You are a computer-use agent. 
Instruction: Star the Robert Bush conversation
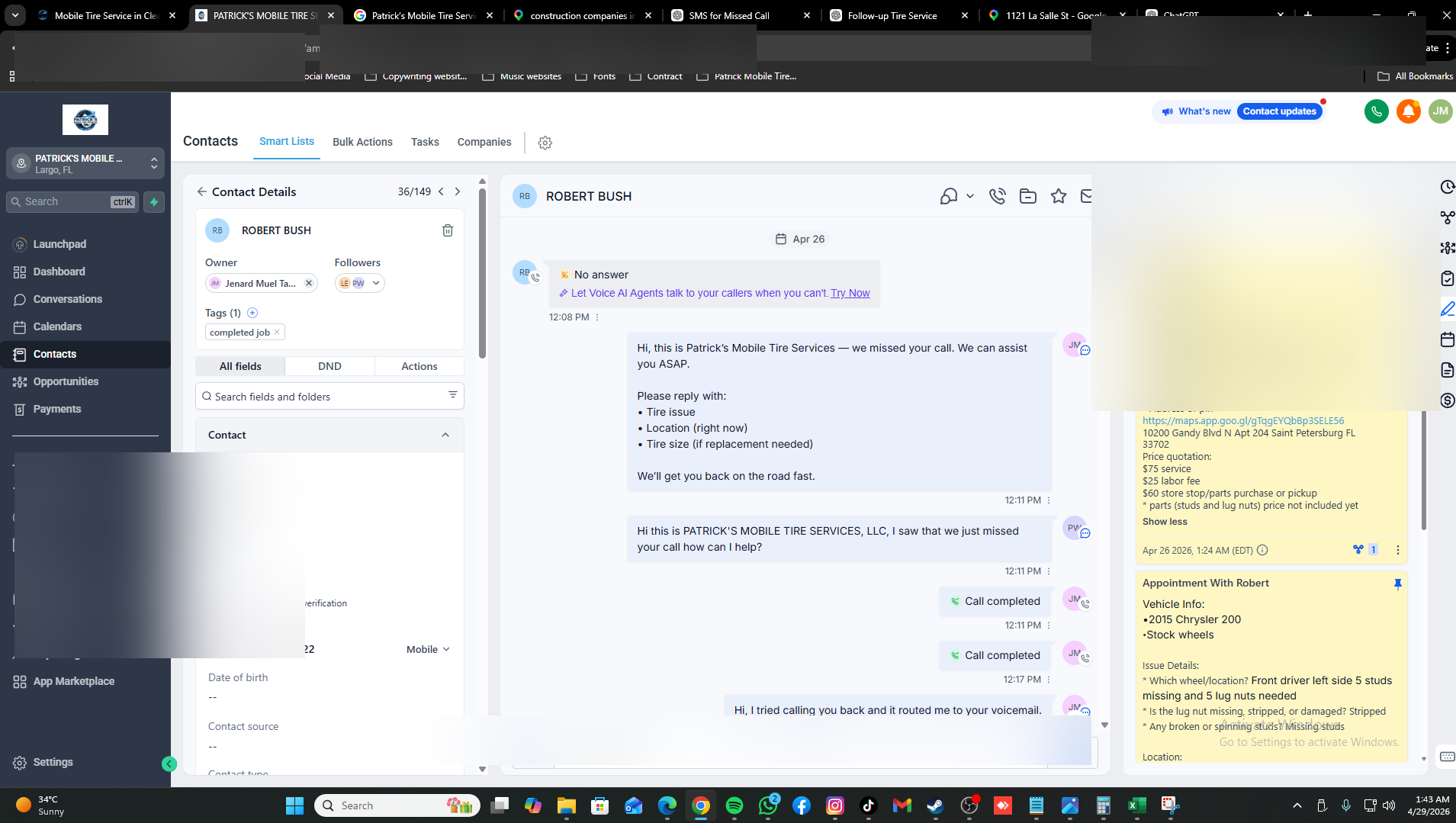coord(1059,196)
